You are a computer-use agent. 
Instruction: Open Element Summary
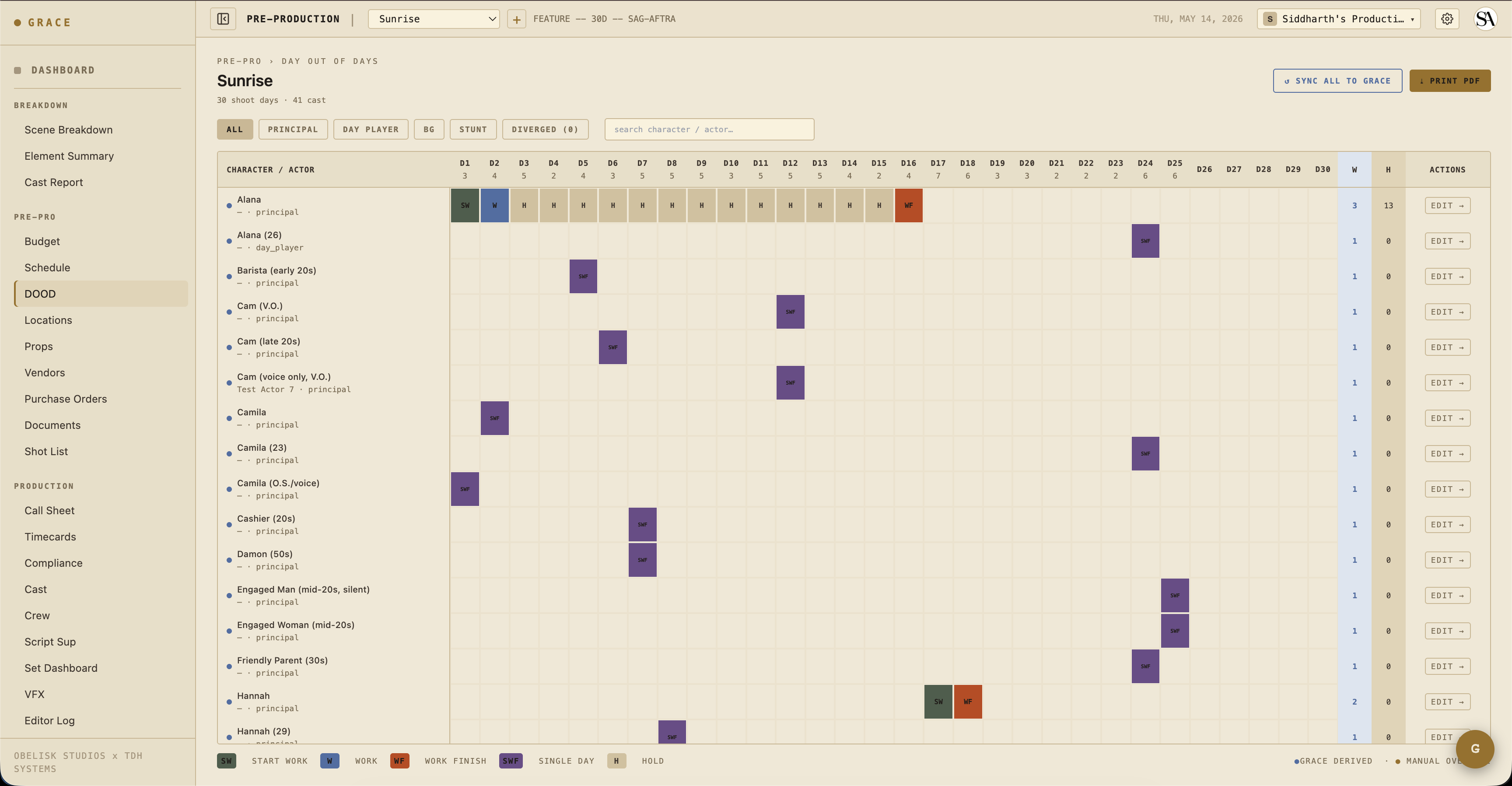point(69,156)
